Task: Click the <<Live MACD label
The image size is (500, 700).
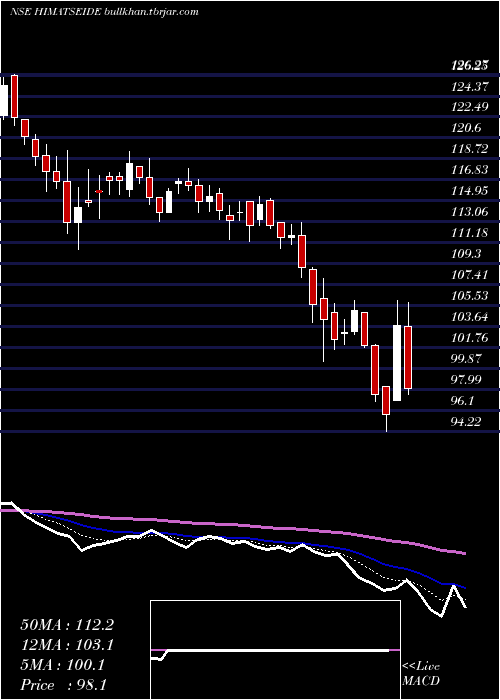Action: 421,674
